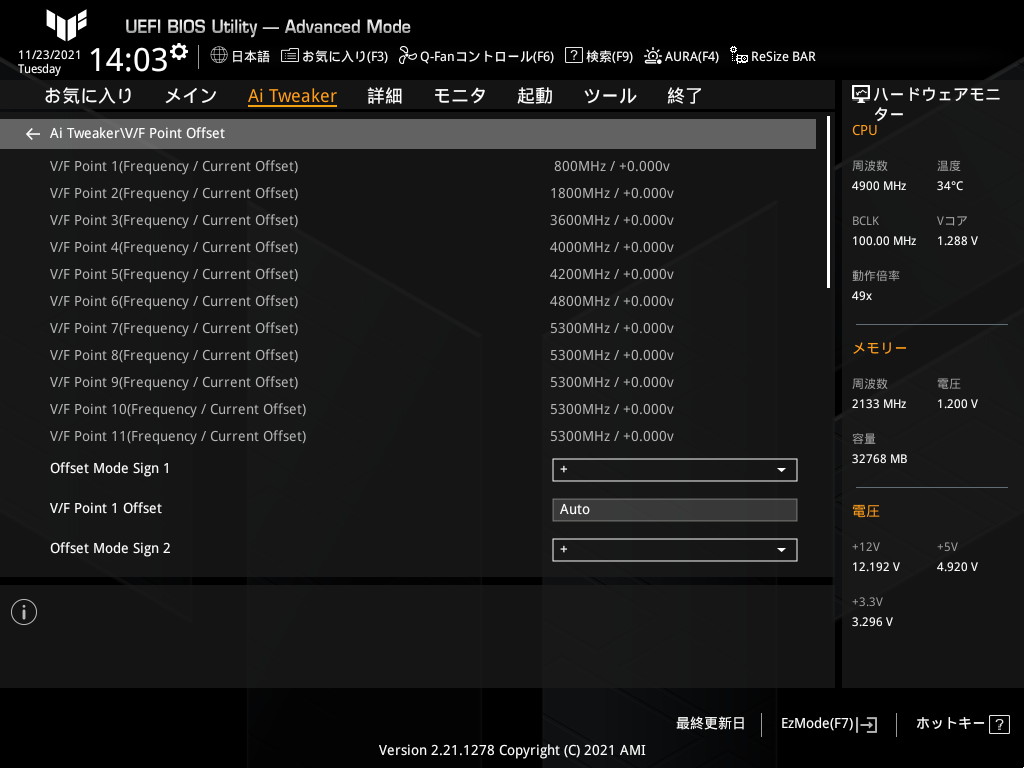Open the ツール tab
Image resolution: width=1024 pixels, height=768 pixels.
[610, 96]
